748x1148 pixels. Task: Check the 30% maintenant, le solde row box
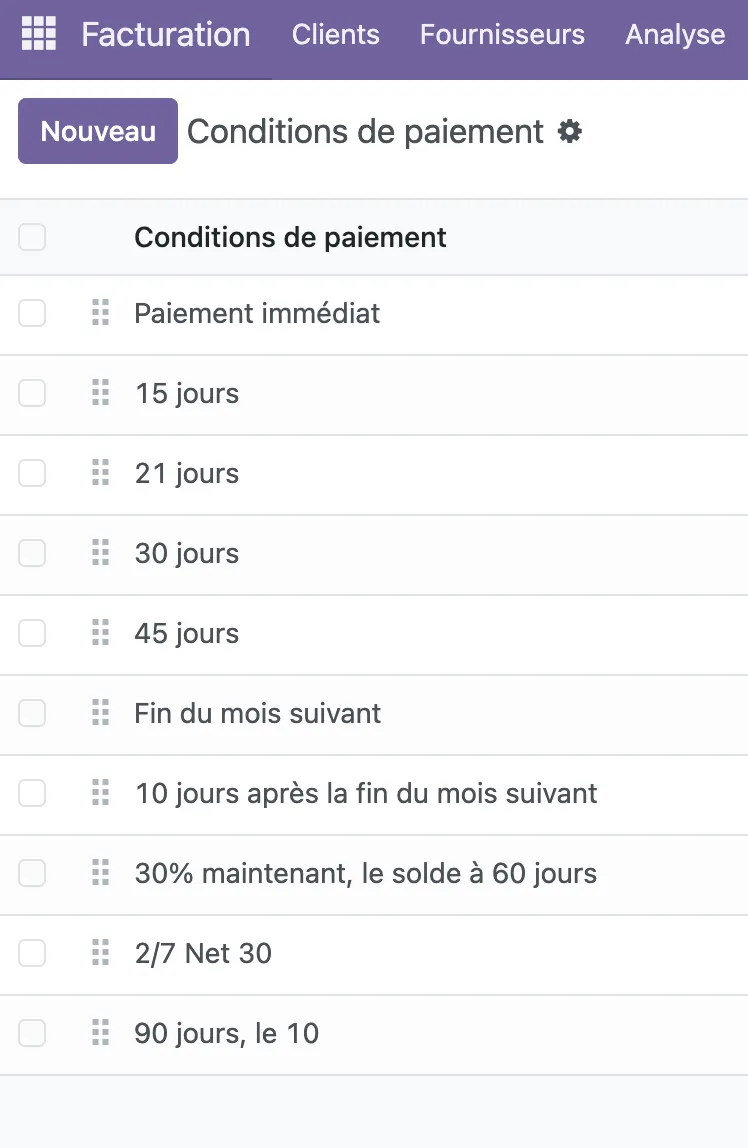[x=32, y=873]
